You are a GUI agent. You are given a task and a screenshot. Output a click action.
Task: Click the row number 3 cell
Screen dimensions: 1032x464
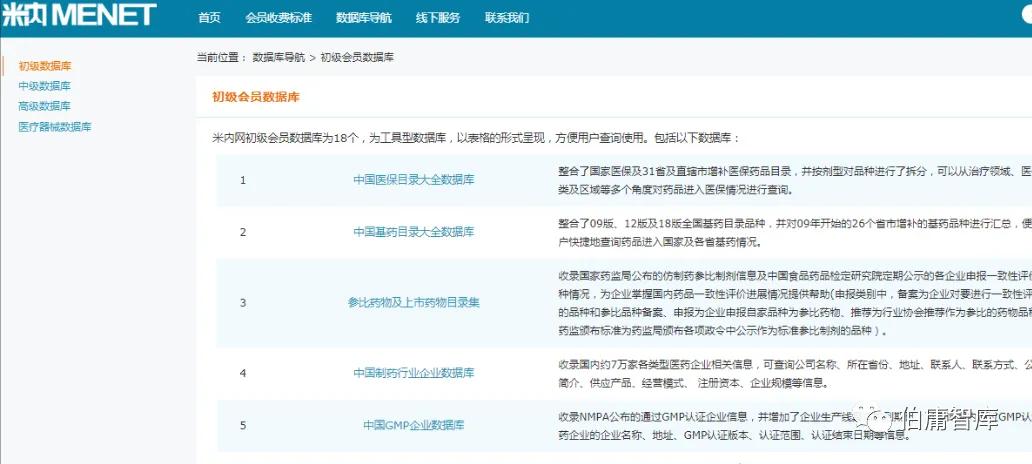(243, 303)
